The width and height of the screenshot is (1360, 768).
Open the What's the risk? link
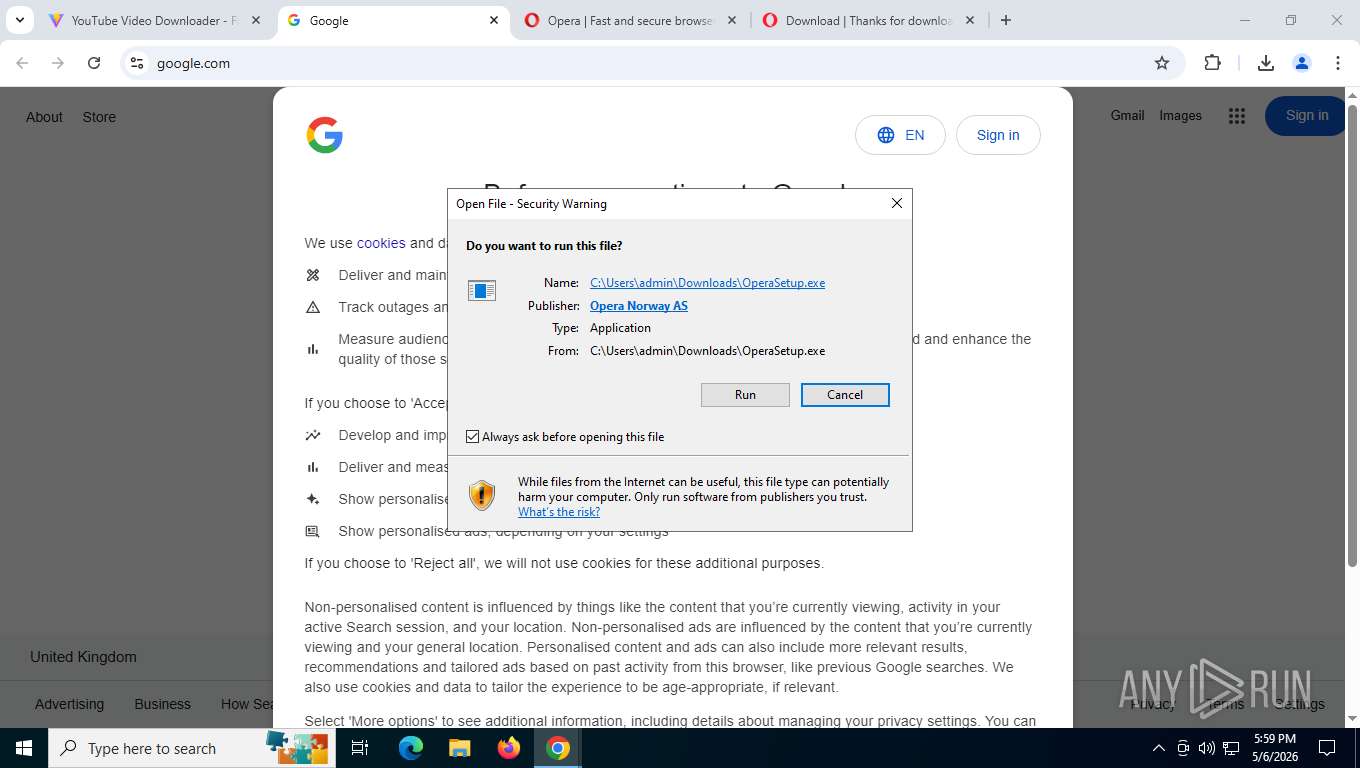(559, 512)
